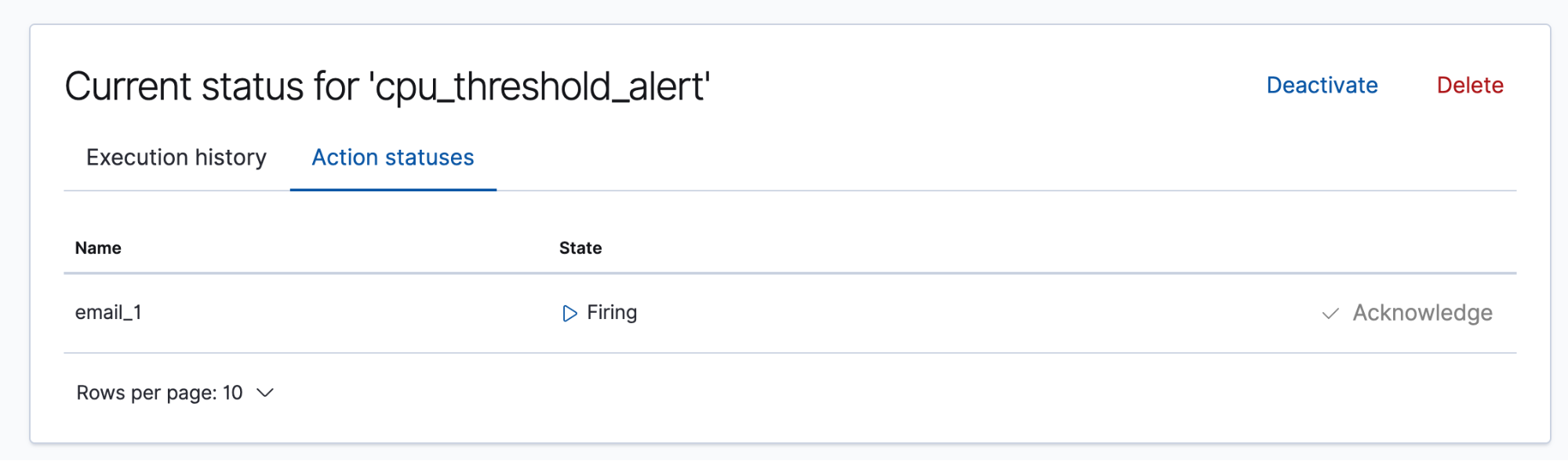Acknowledge the email_1 action
1568x461 pixels.
point(1421,313)
